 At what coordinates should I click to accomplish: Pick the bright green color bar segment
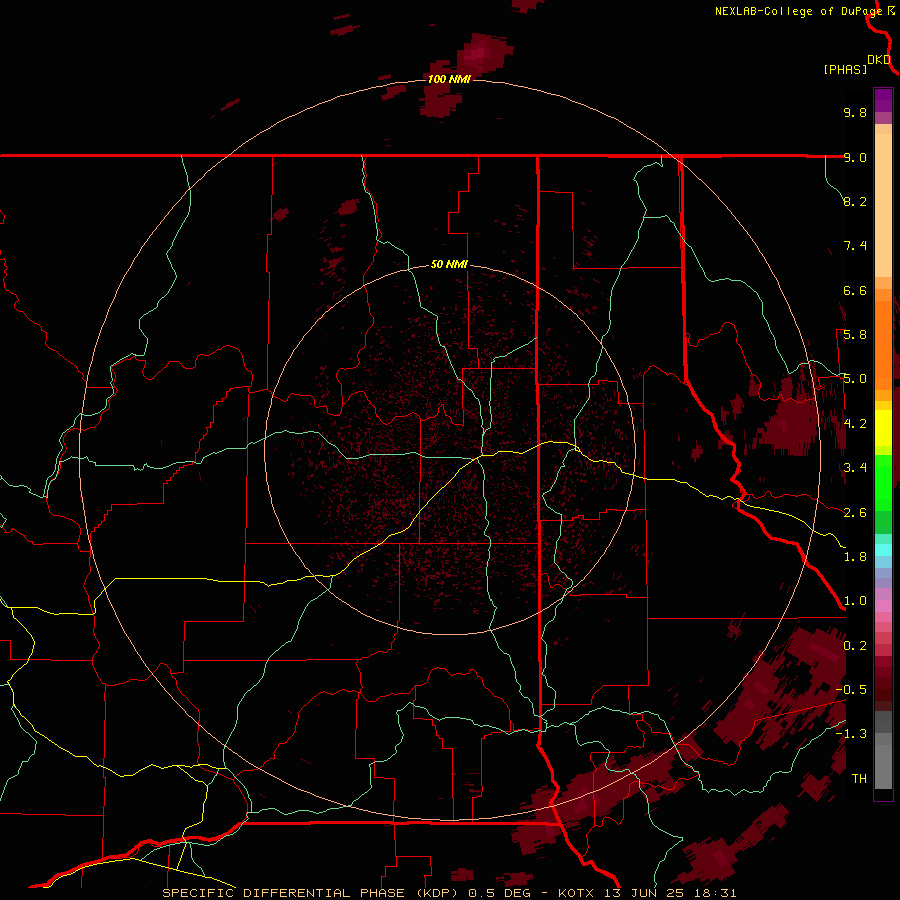point(883,481)
